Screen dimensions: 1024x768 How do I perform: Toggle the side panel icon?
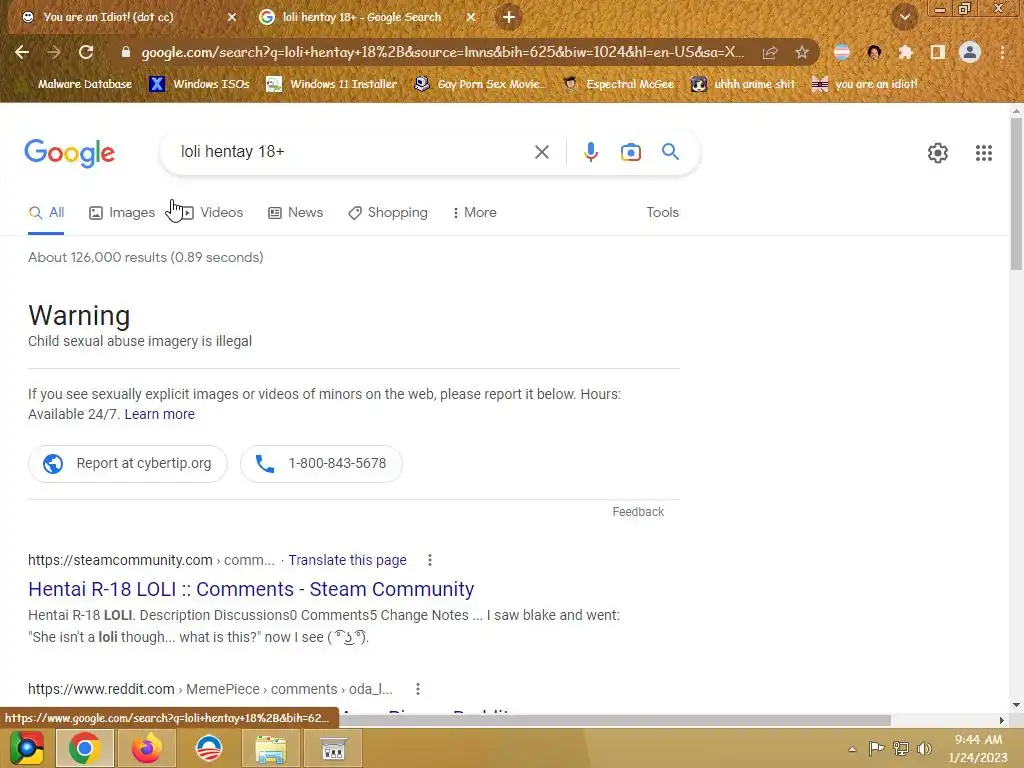coord(938,52)
